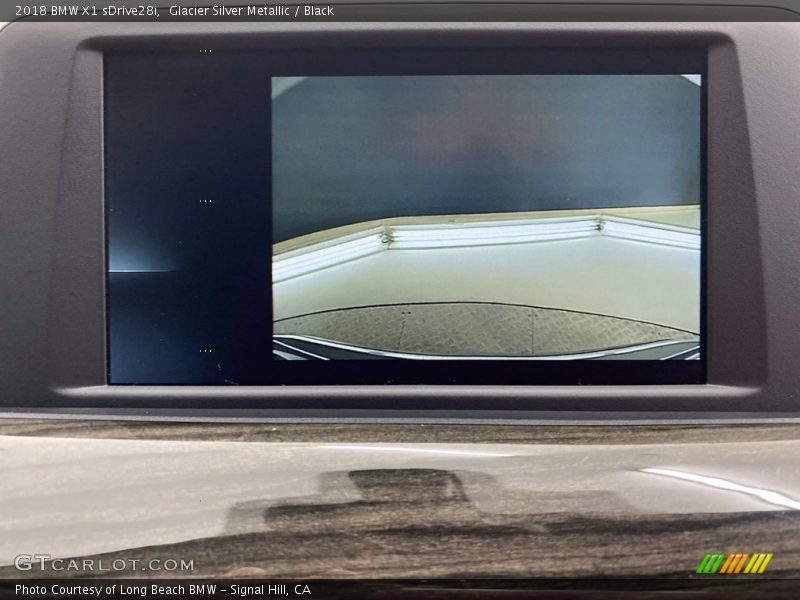Click the "2018 BMW X1 sDrive28i" title text
The width and height of the screenshot is (800, 600).
[86, 11]
